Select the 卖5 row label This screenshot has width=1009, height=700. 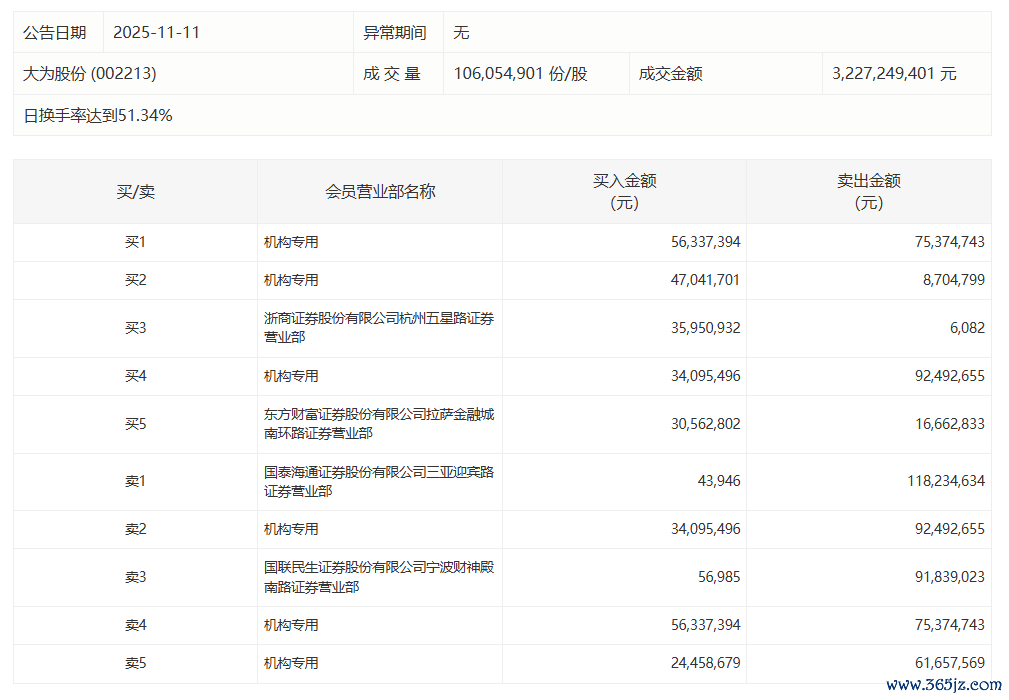(x=136, y=663)
